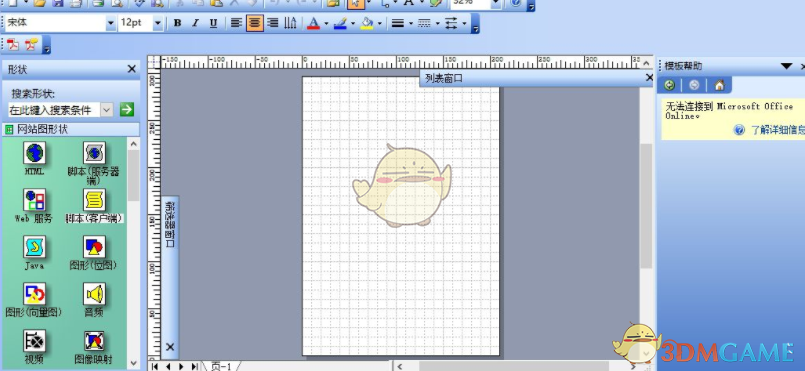Open the 宋体 font name dropdown
Viewport: 805px width, 371px height.
pos(110,23)
